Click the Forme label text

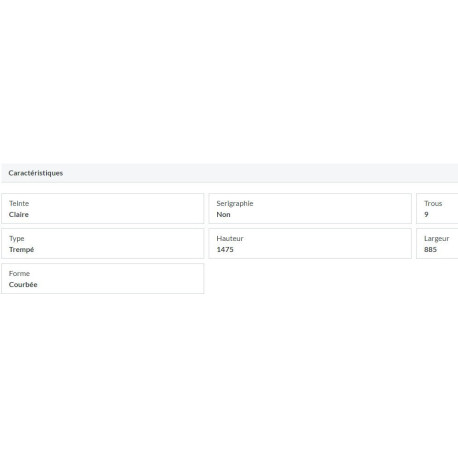coord(19,273)
